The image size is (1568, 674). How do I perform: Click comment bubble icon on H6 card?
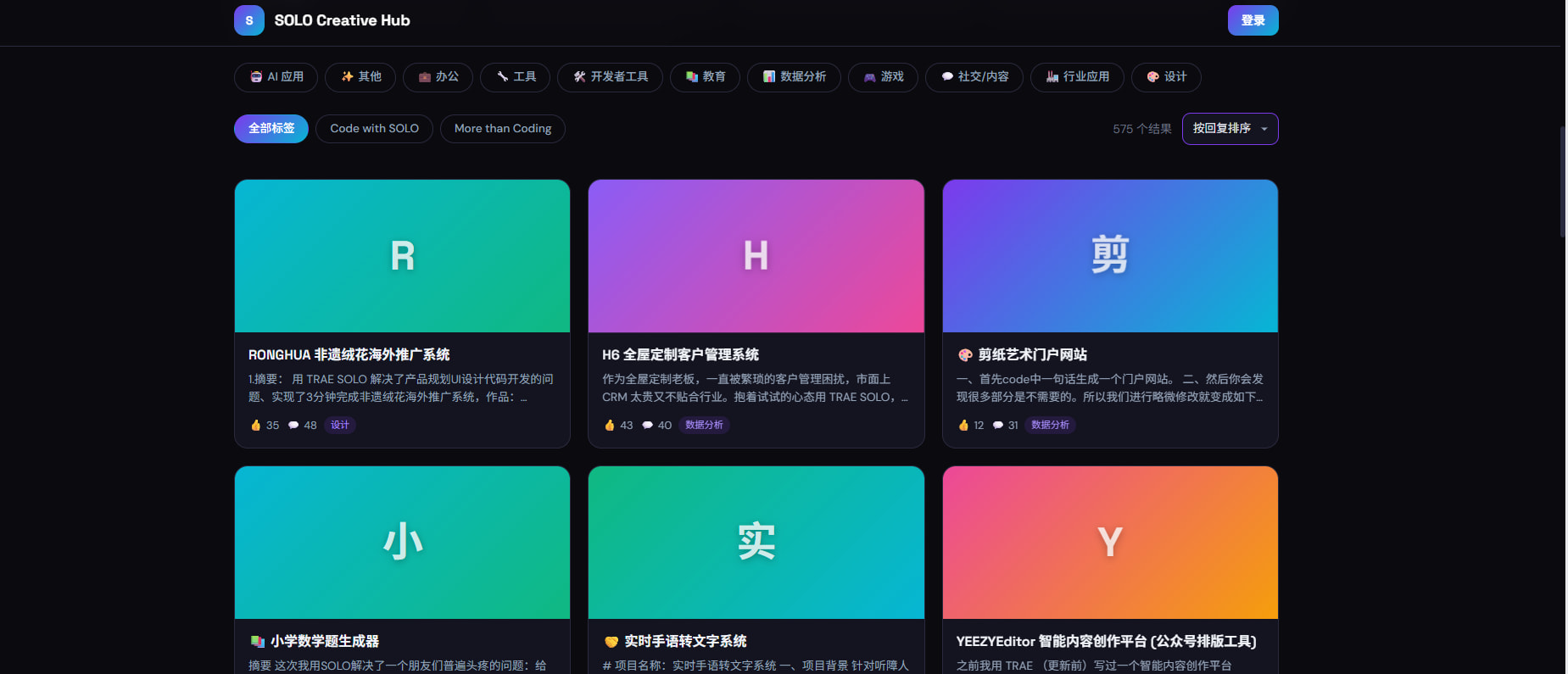(647, 425)
